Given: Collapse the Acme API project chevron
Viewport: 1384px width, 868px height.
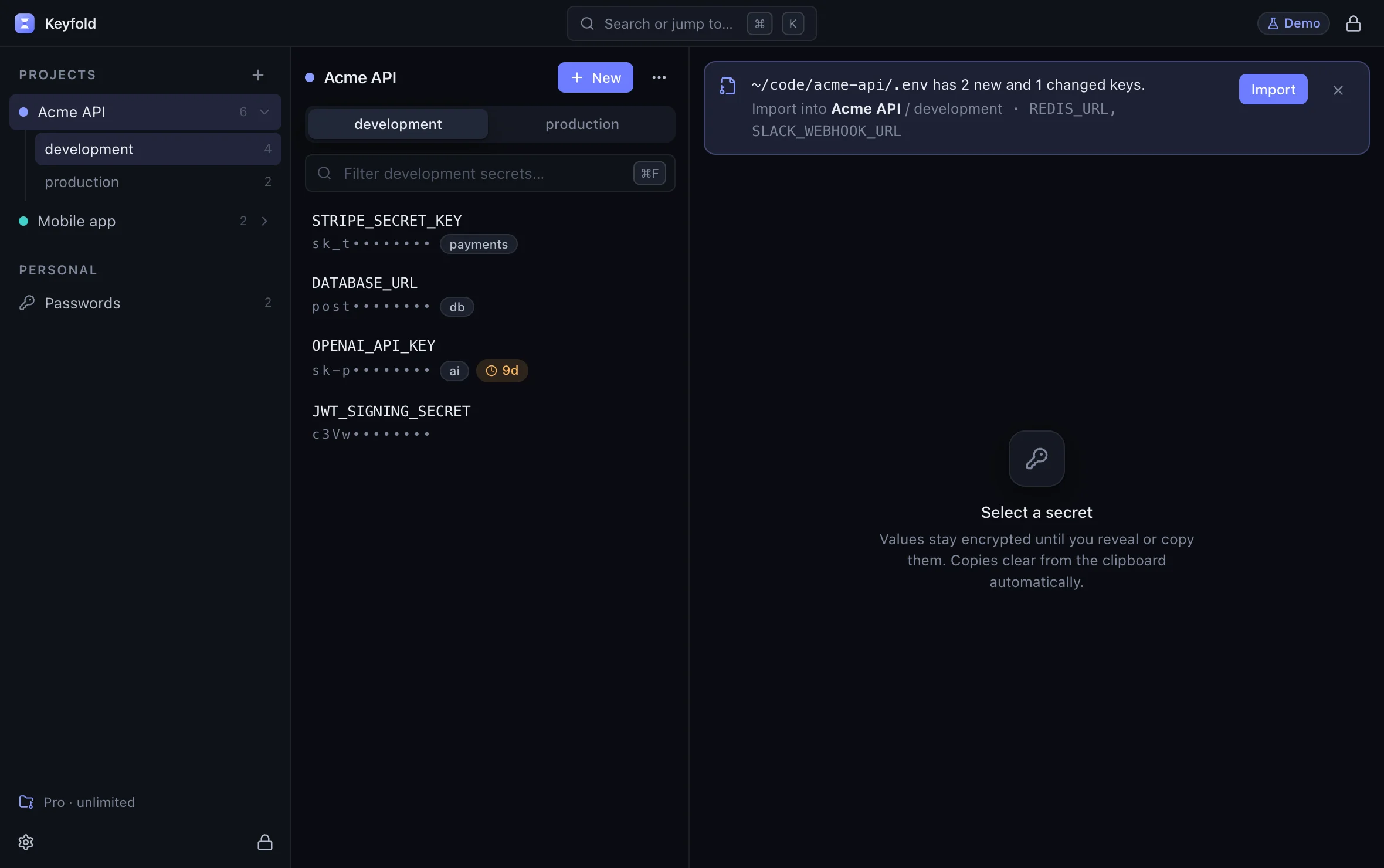Looking at the screenshot, I should pyautogui.click(x=264, y=112).
